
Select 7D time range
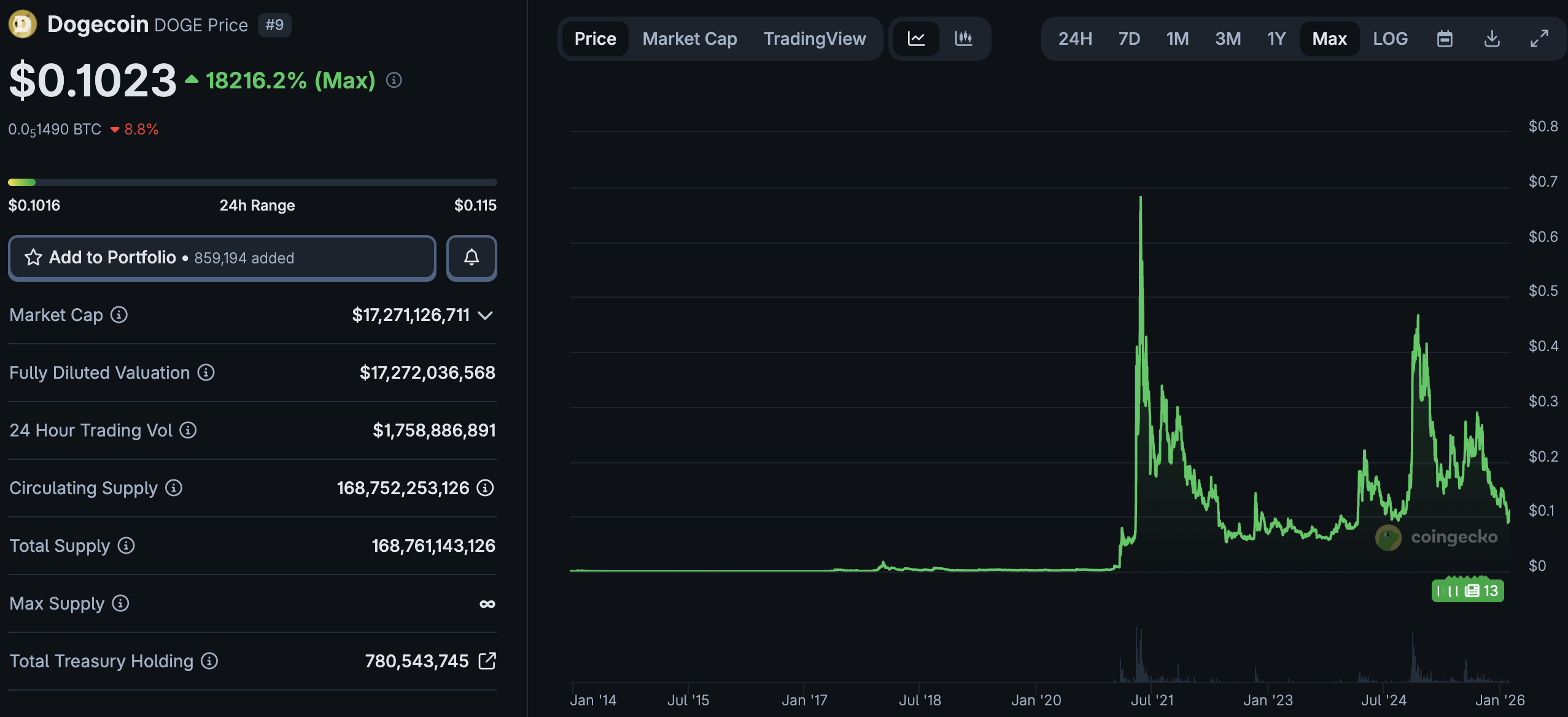pyautogui.click(x=1129, y=39)
